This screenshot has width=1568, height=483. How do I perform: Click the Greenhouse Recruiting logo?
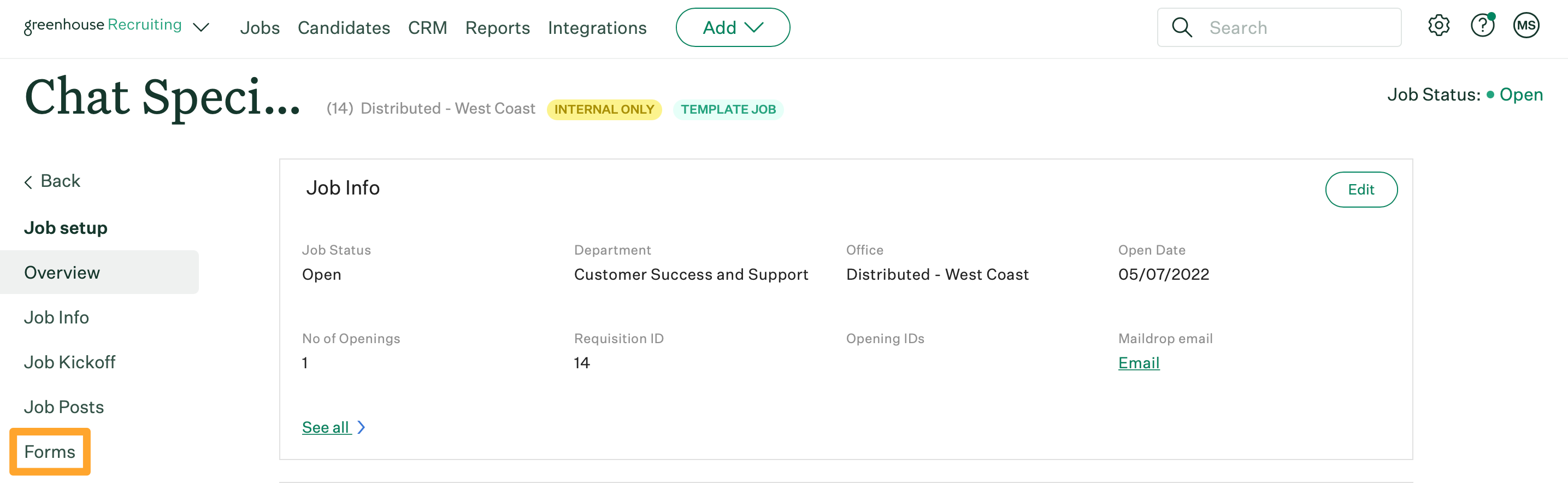102,26
